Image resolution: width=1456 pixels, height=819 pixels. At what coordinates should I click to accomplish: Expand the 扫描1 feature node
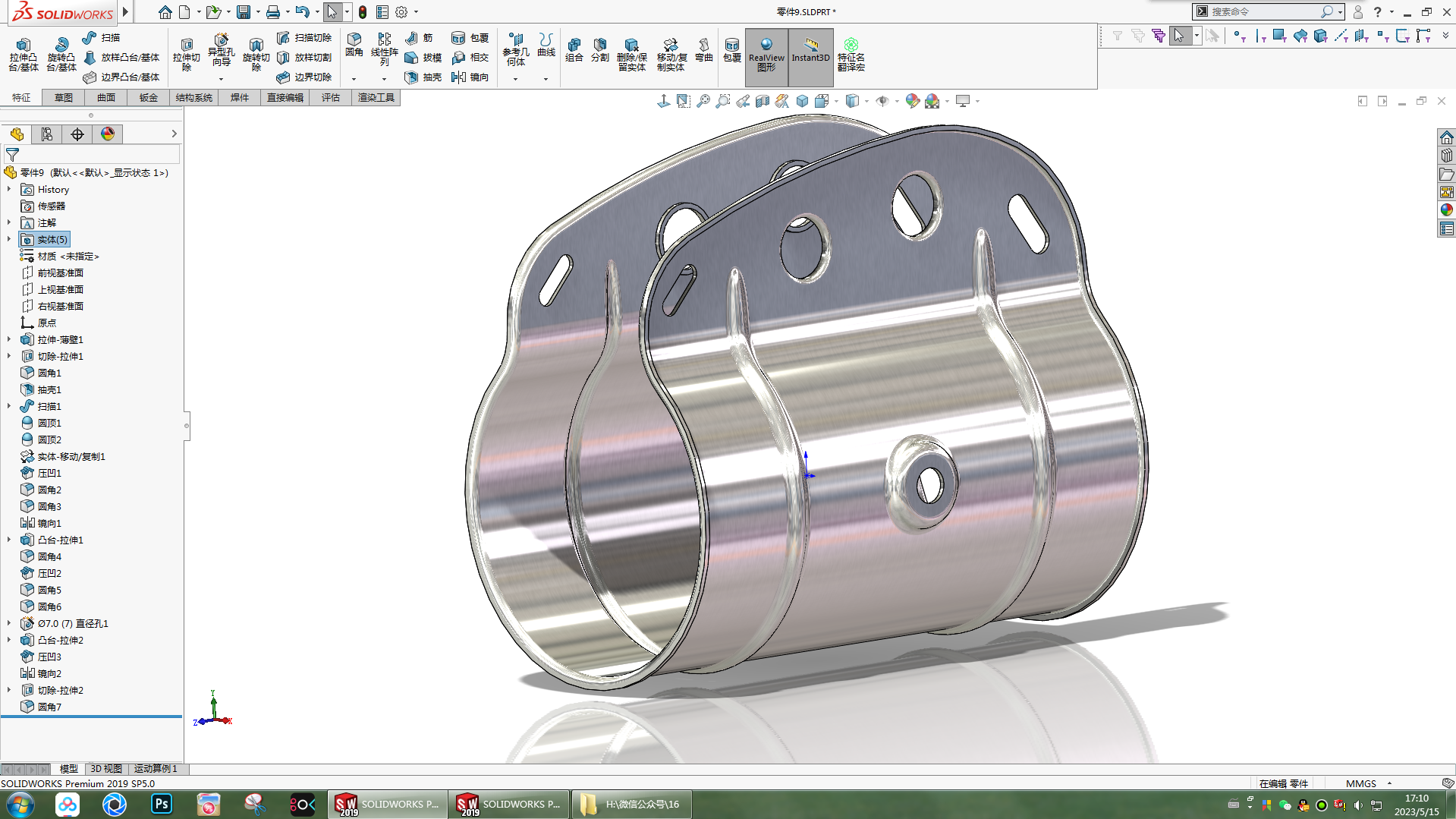point(9,406)
